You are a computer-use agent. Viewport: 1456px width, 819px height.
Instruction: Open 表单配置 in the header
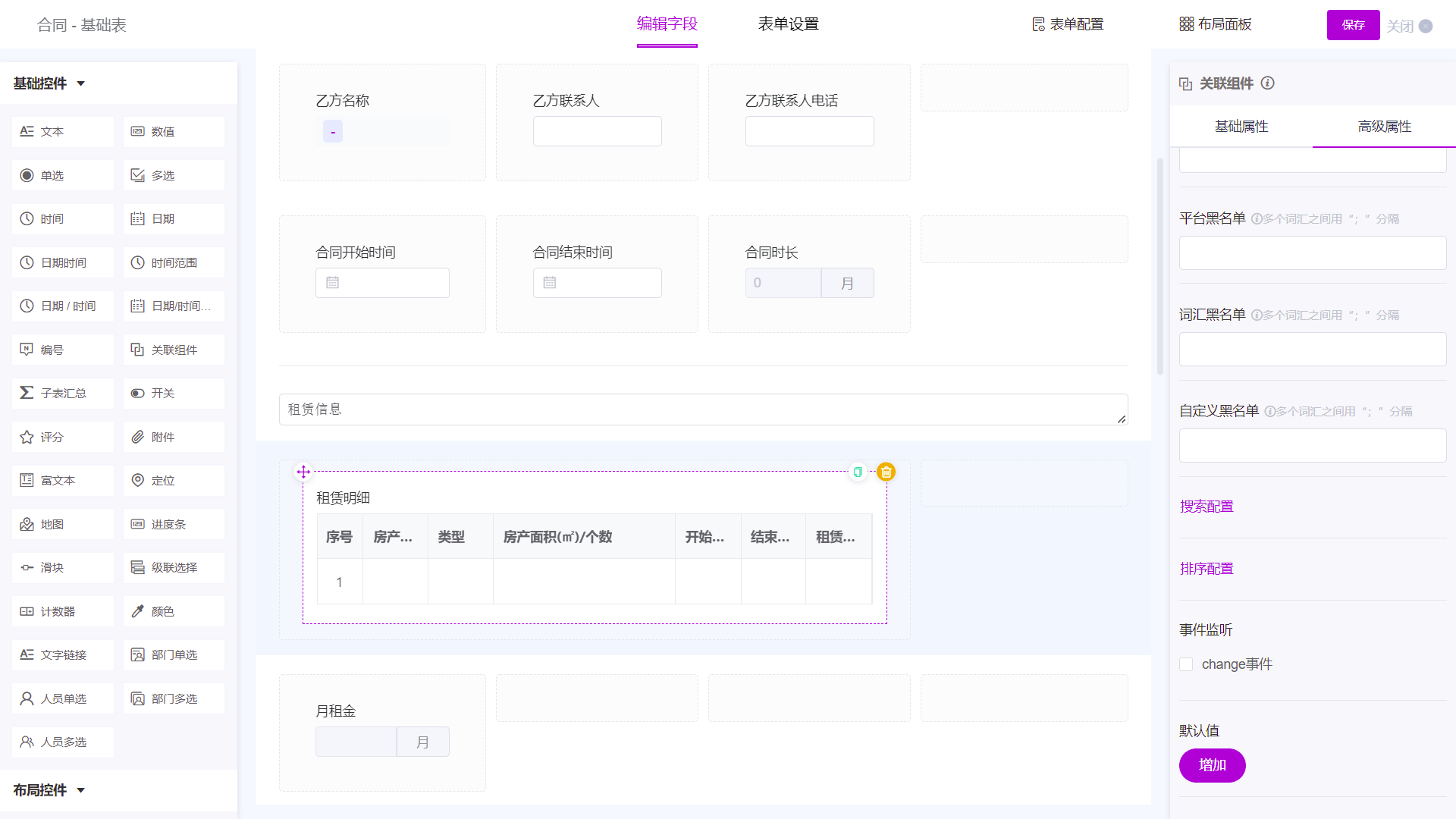(x=1068, y=24)
